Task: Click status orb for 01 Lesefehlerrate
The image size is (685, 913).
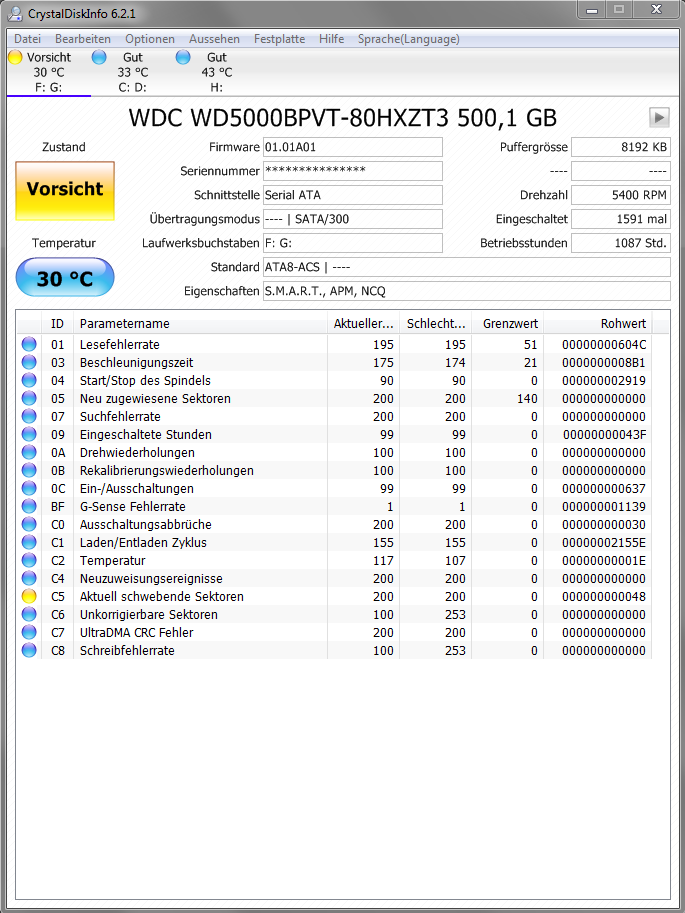Action: [29, 345]
